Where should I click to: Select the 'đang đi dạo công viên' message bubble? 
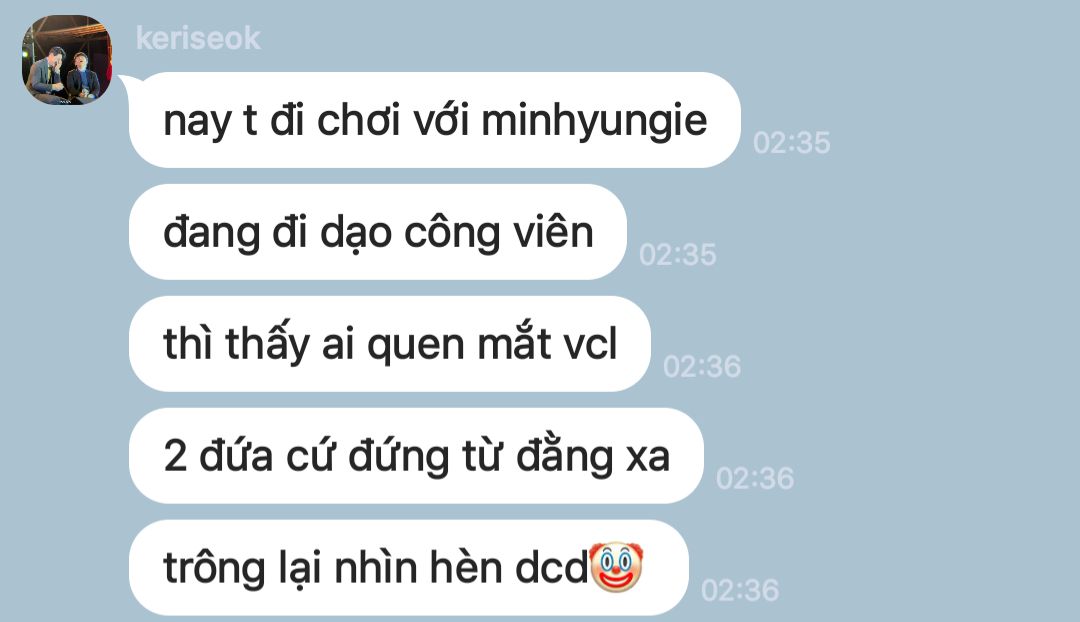[377, 232]
